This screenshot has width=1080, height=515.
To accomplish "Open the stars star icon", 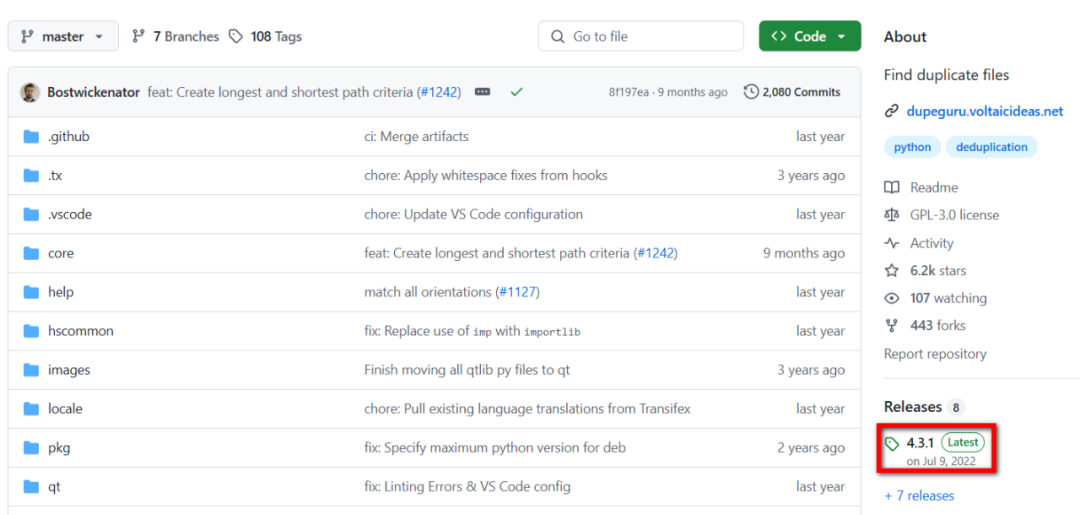I will click(892, 271).
